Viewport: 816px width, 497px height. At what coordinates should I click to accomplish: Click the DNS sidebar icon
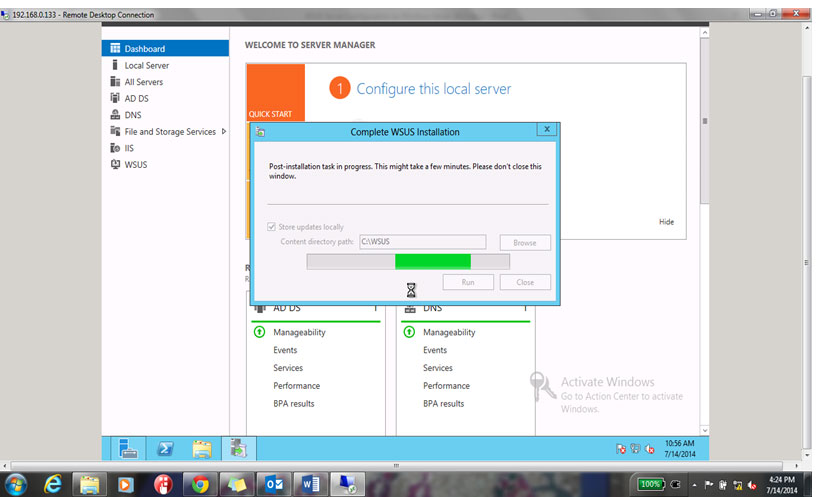(x=115, y=114)
